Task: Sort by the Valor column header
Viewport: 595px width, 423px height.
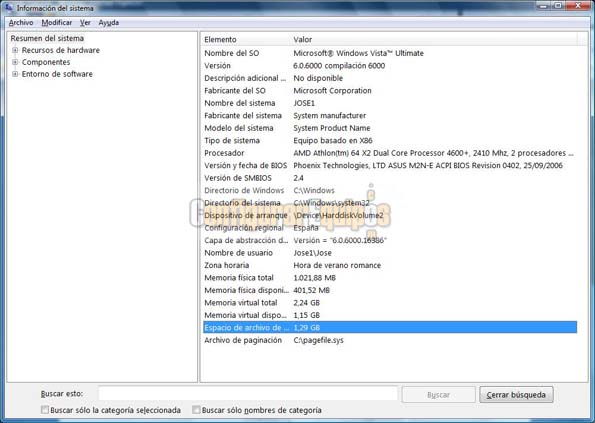Action: click(434, 39)
